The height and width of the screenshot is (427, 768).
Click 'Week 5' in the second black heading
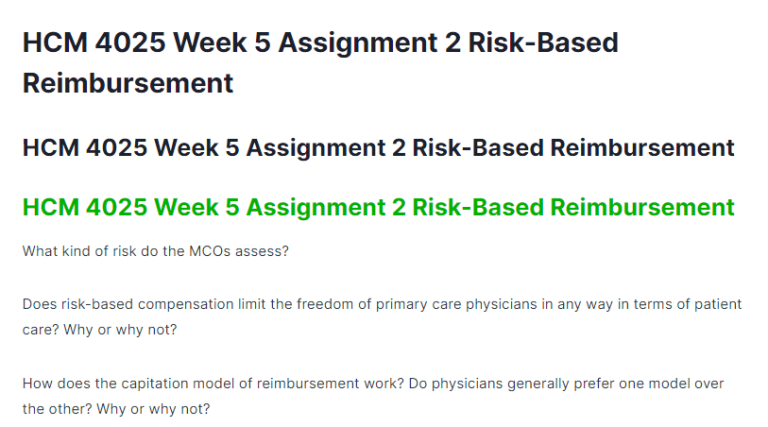[x=197, y=148]
